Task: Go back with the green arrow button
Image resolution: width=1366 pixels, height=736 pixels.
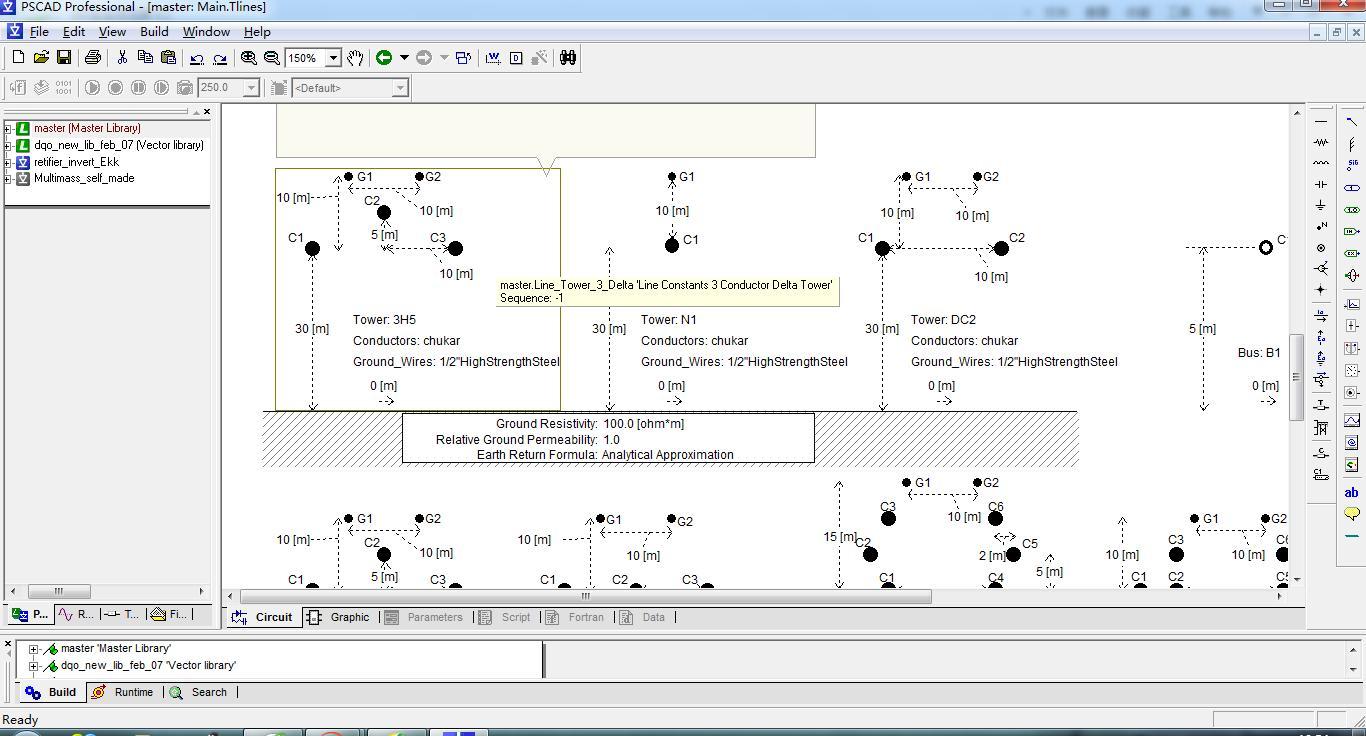Action: [x=384, y=58]
